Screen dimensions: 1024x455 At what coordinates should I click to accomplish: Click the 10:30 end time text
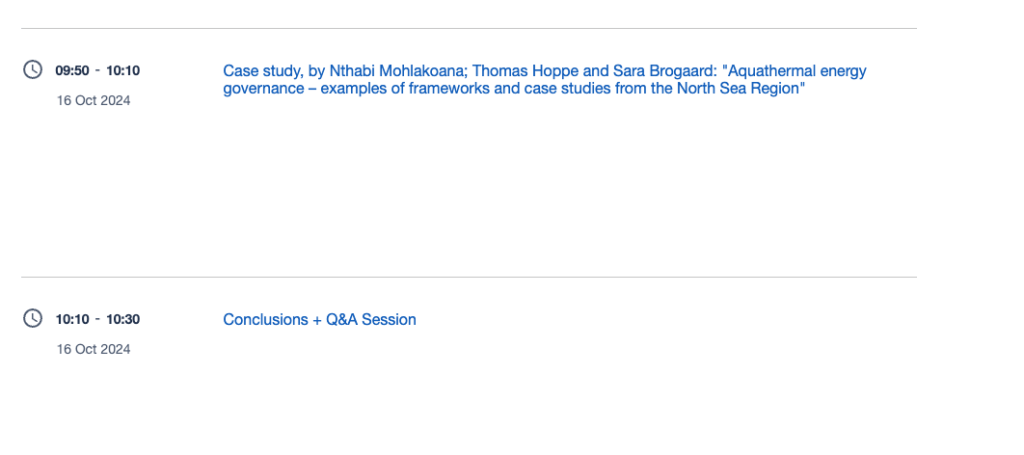pos(123,319)
